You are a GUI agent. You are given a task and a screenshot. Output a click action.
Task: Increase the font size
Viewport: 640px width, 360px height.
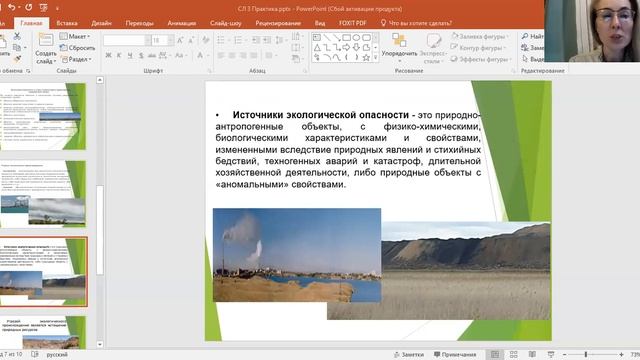coord(180,40)
